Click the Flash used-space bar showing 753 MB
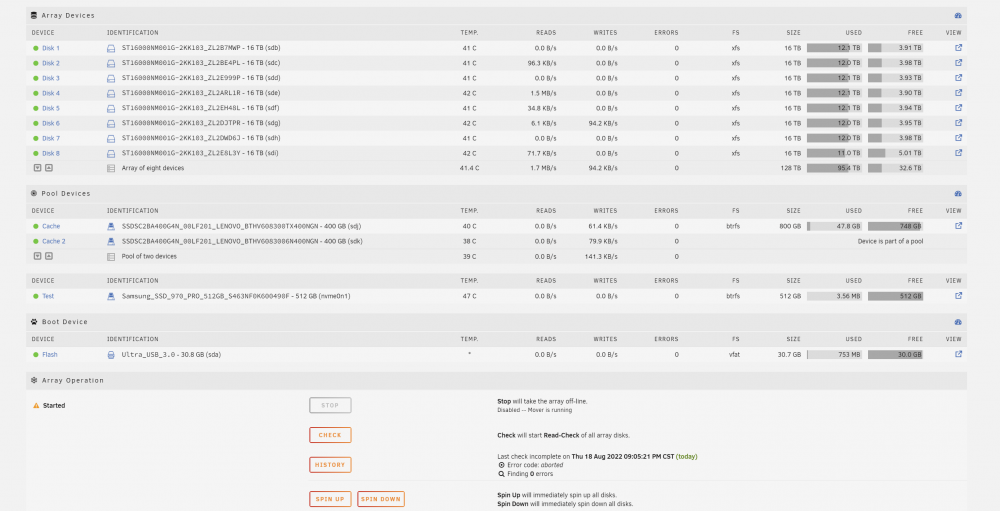 (834, 355)
